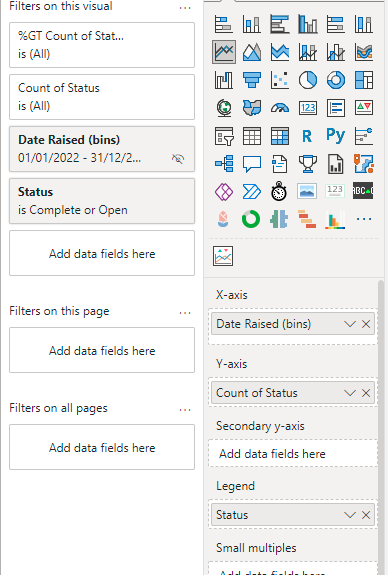Select the Decomposition tree visual

click(223, 164)
